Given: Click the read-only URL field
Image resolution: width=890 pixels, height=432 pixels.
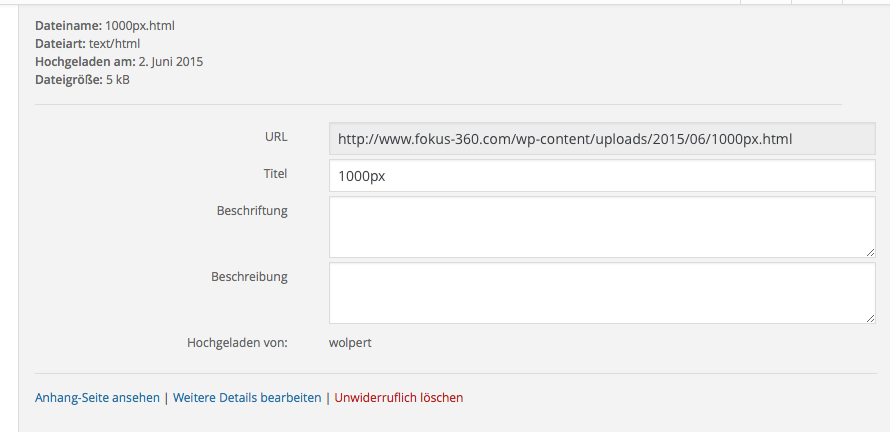Looking at the screenshot, I should click(601, 139).
